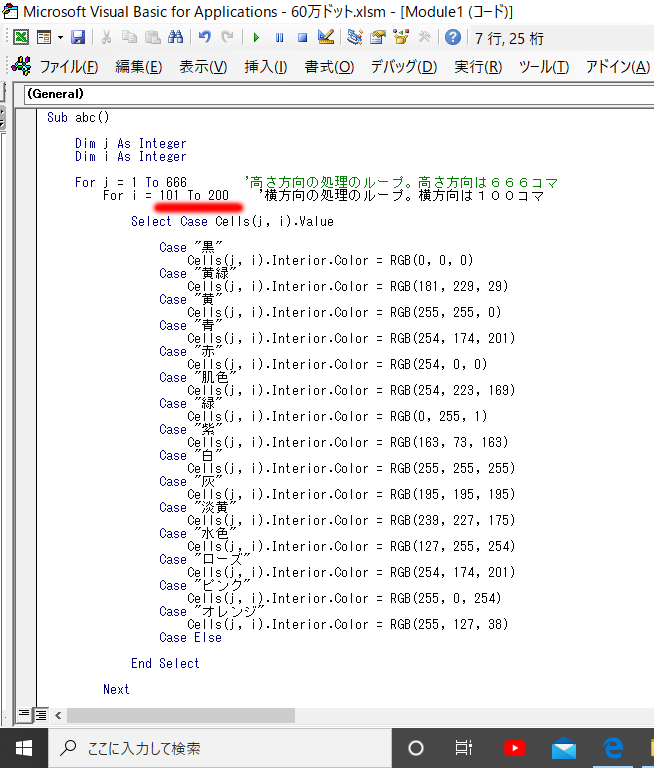
Task: Click Insert UserForm toolbar icon
Action: (44, 37)
